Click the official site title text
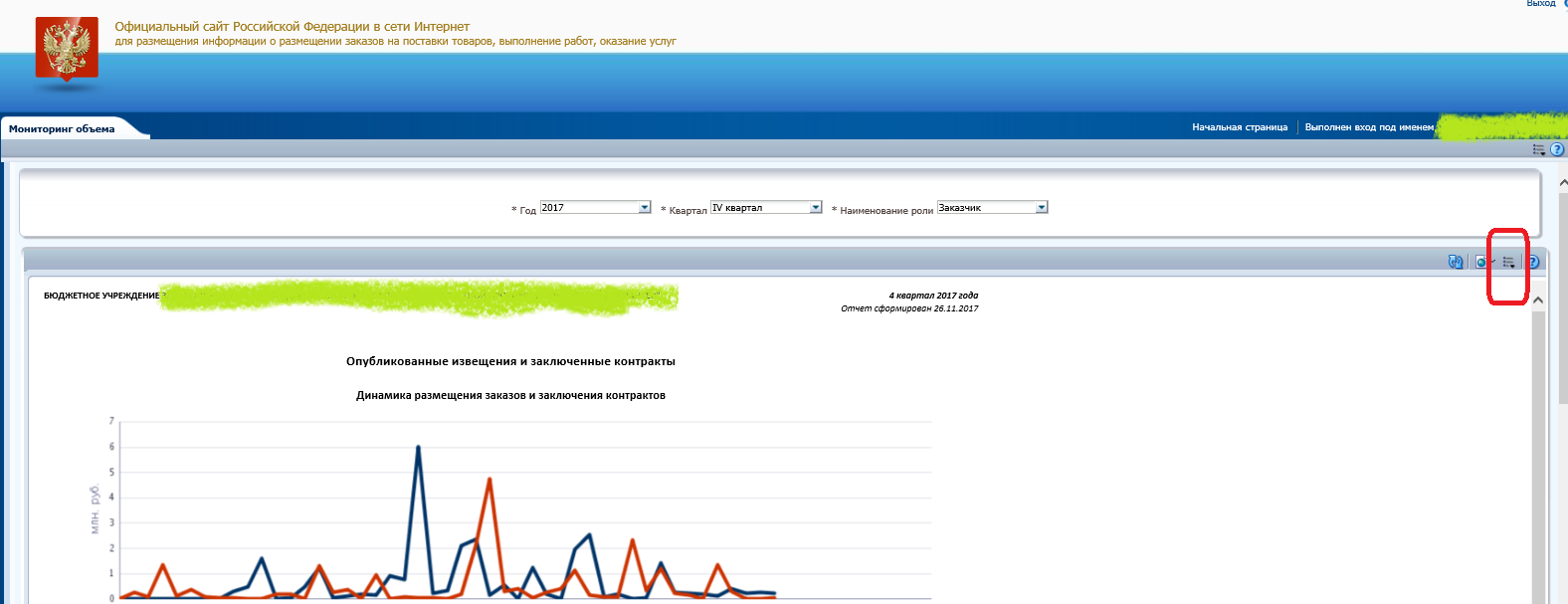Screen dimensions: 1568x604 click(x=292, y=27)
